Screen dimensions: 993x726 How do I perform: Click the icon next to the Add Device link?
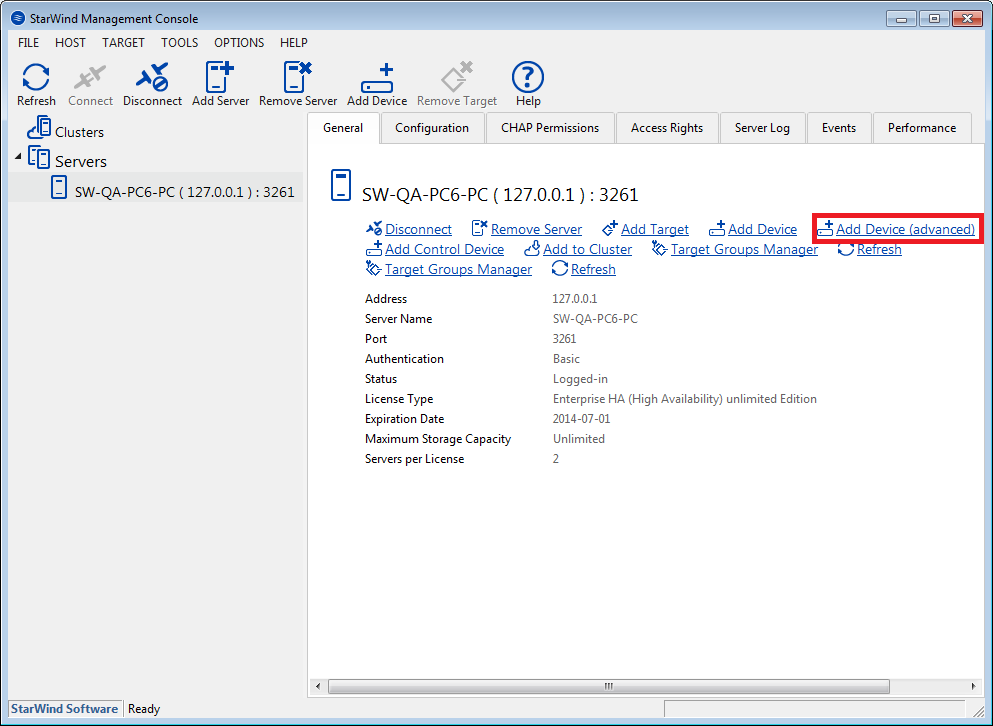click(x=717, y=228)
